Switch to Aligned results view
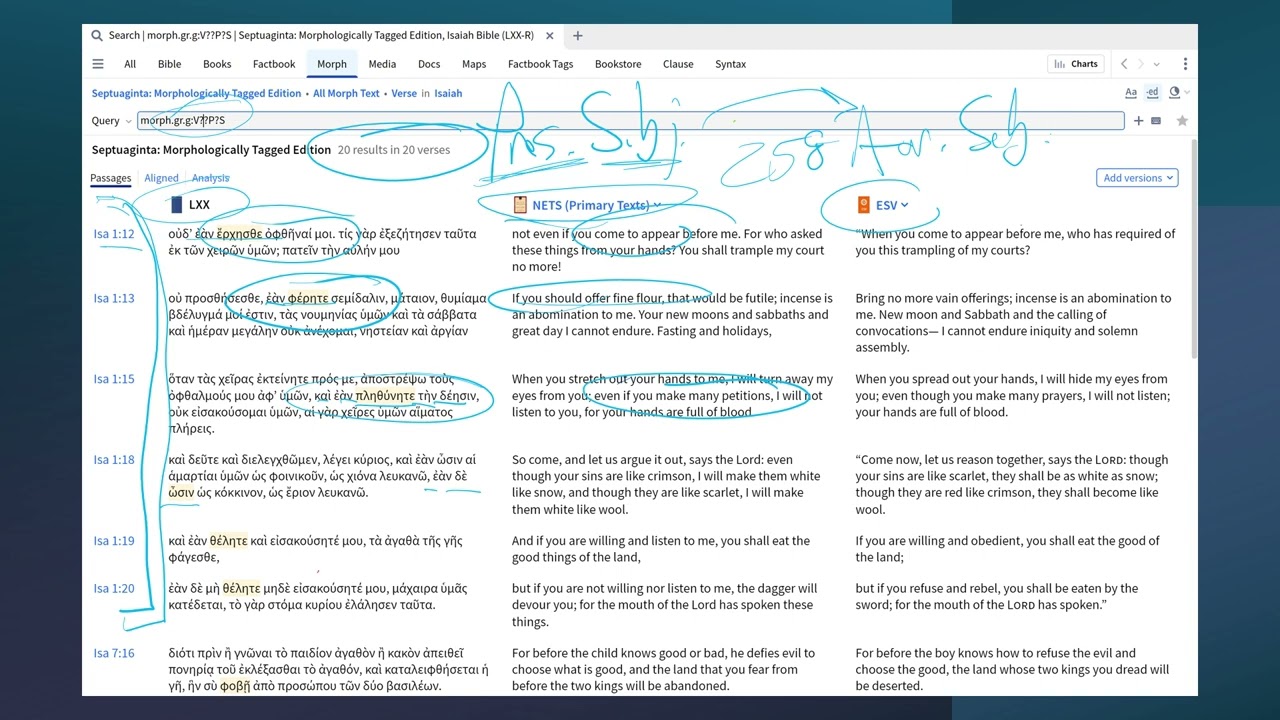Image resolution: width=1280 pixels, height=720 pixels. [x=161, y=178]
